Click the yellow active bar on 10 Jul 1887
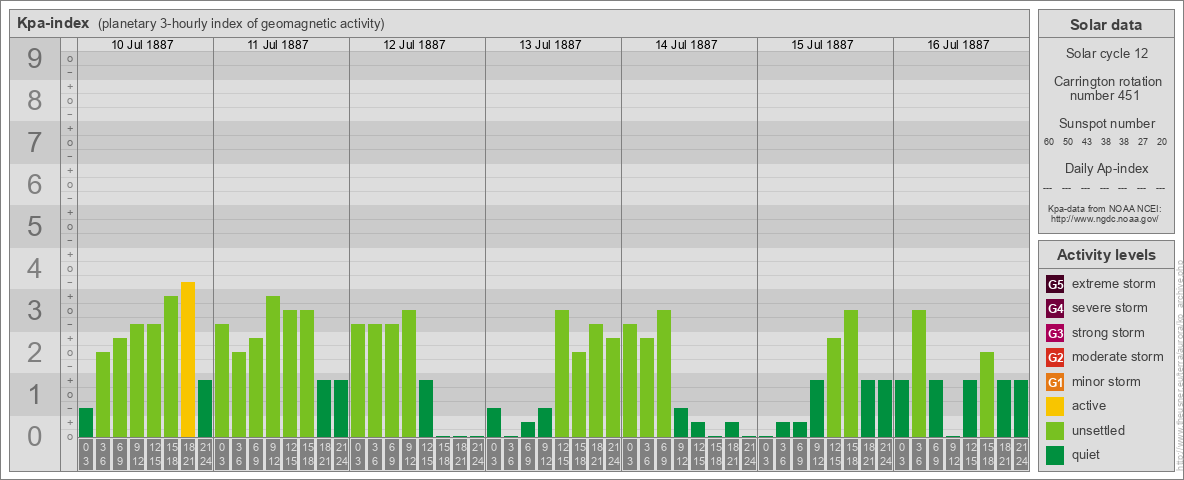 coord(188,359)
